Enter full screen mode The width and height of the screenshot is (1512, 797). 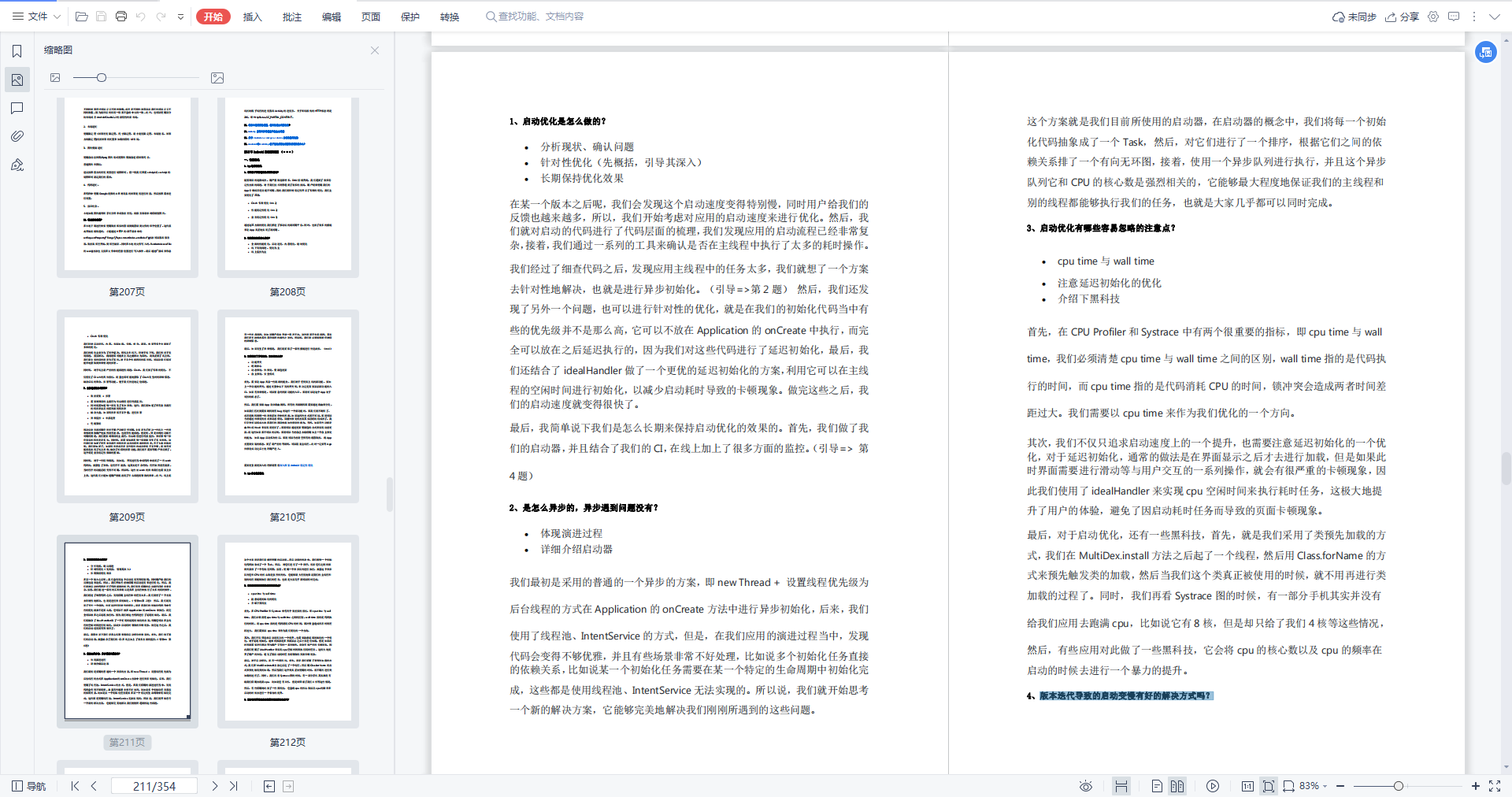[x=1495, y=786]
